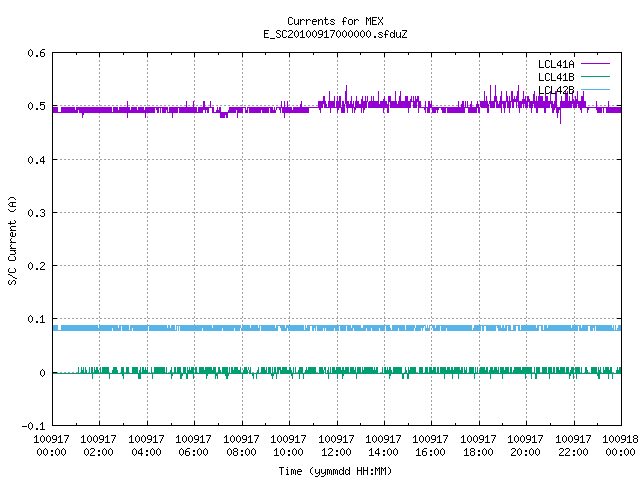Viewport: 640px width, 480px height.
Task: Click the 16:00 x-axis time label
Action: coord(431,452)
